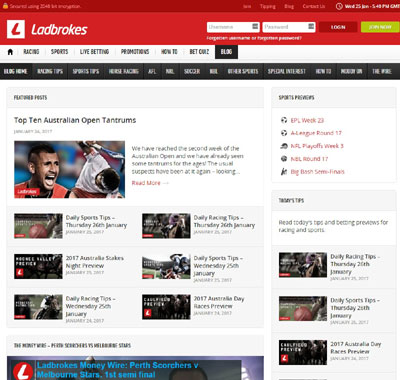The width and height of the screenshot is (400, 380).
Task: Open the Contact Us link
Action: click(x=314, y=6)
